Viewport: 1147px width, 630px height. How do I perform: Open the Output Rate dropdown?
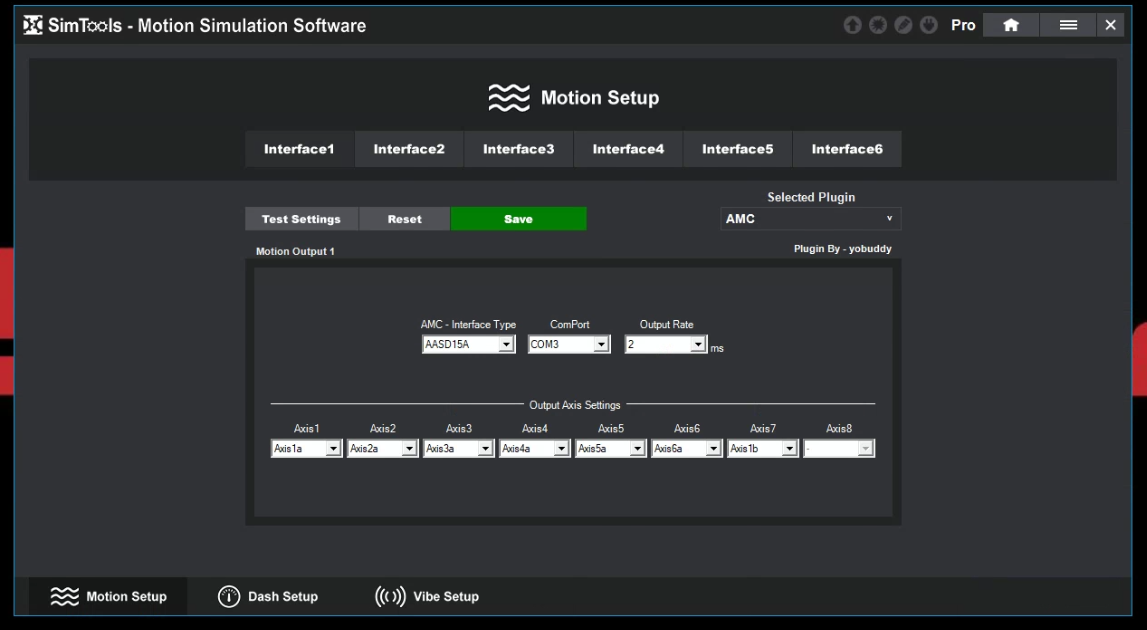[x=666, y=345]
